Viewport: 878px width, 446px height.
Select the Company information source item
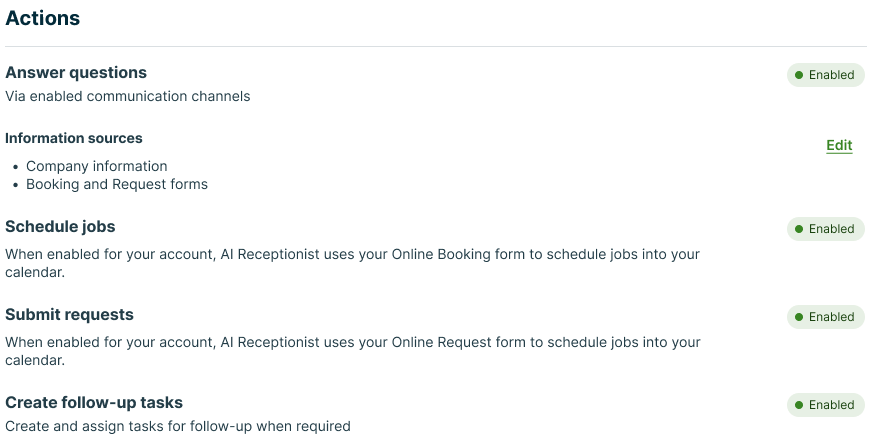click(x=97, y=166)
